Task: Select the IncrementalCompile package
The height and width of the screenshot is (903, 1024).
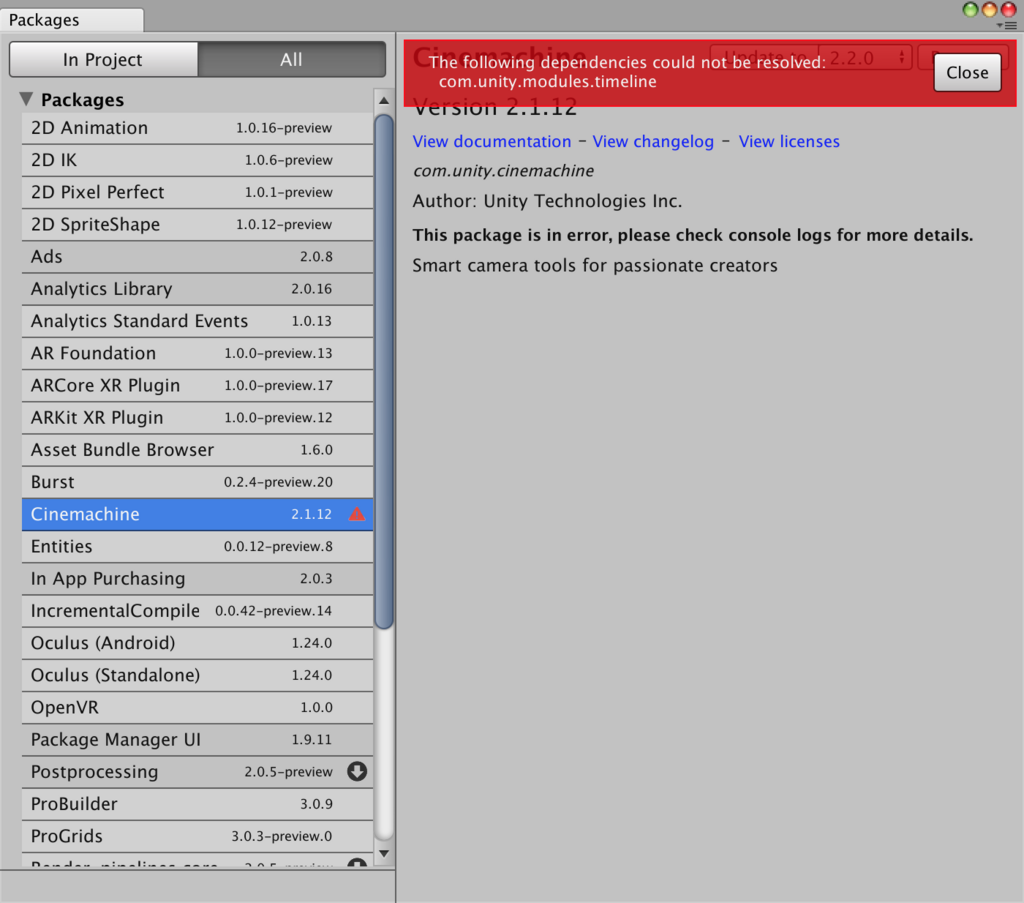Action: coord(197,611)
